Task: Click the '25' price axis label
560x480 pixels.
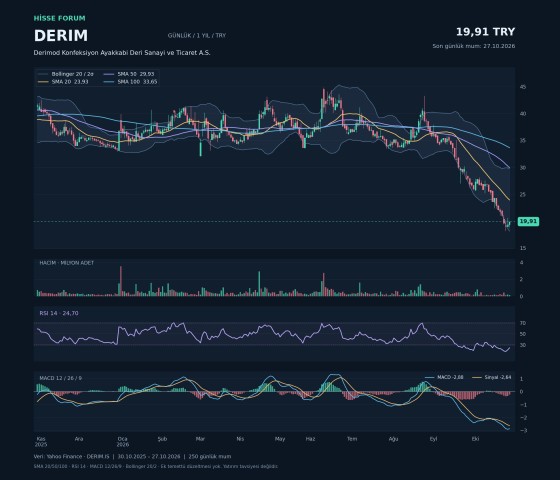Action: pos(523,195)
